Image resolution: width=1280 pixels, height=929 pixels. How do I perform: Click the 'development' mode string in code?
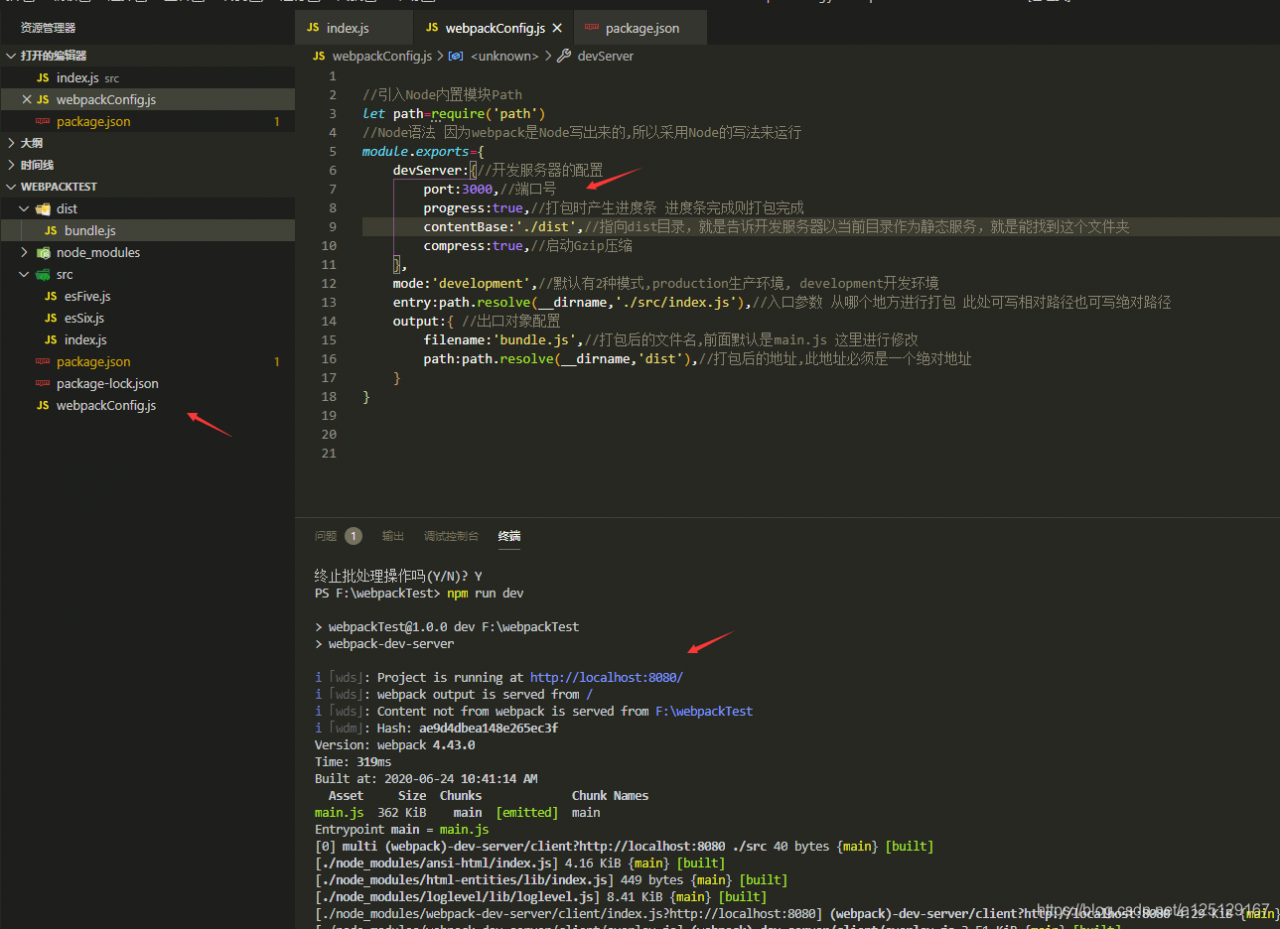click(x=483, y=284)
